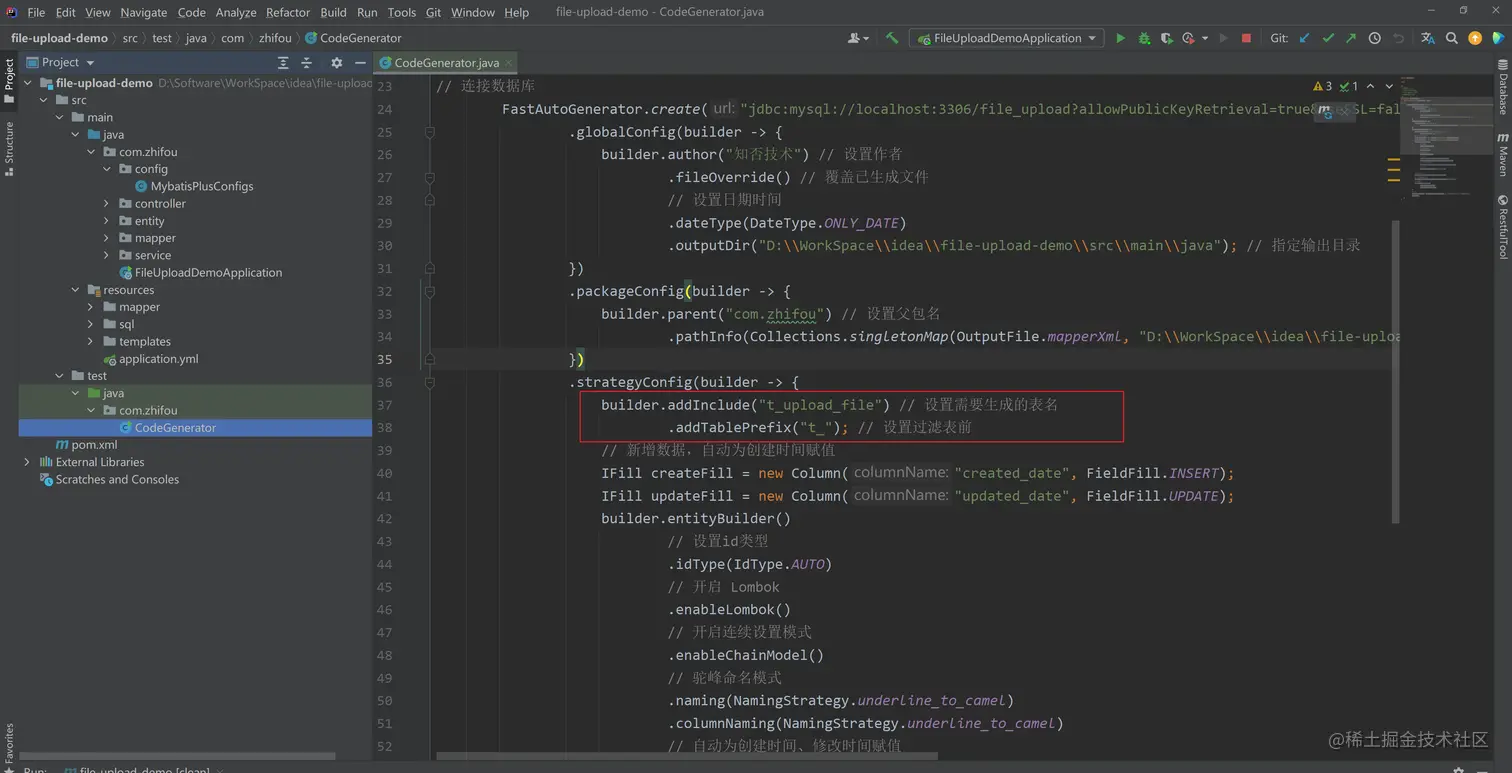
Task: Click the editor vertical scrollbar
Action: pyautogui.click(x=1395, y=370)
